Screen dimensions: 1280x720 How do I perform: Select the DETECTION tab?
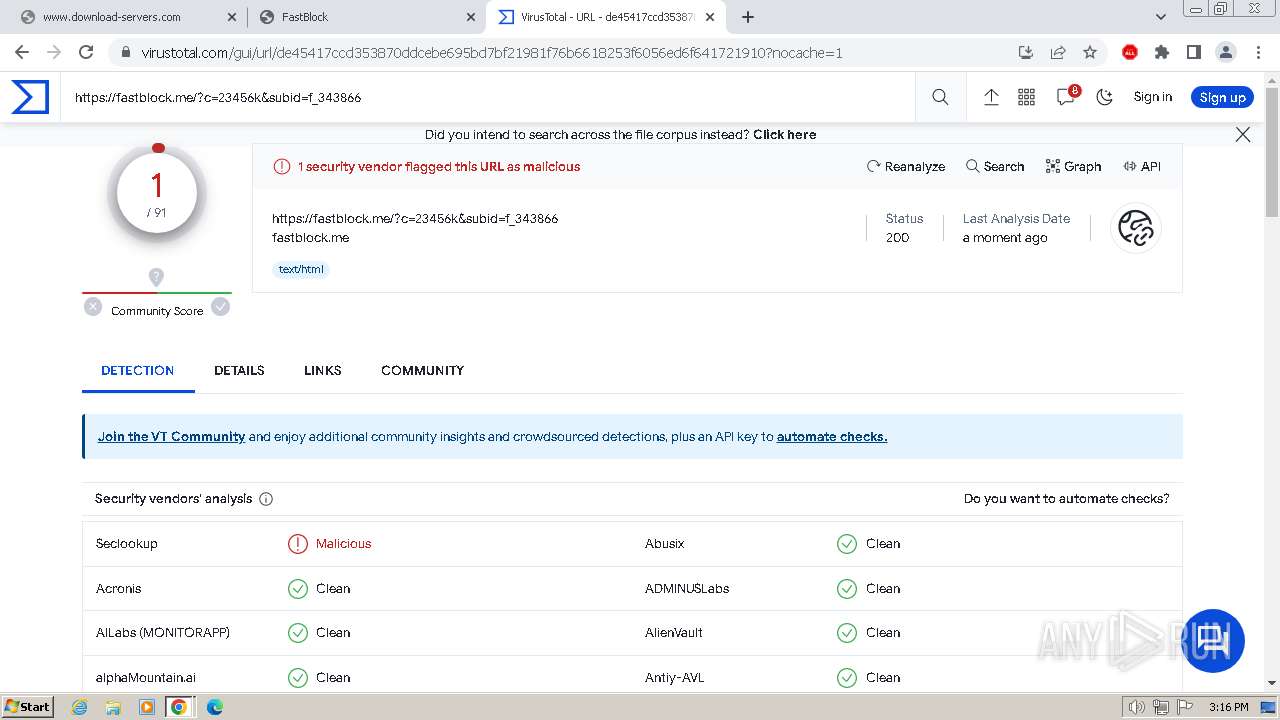(x=138, y=370)
